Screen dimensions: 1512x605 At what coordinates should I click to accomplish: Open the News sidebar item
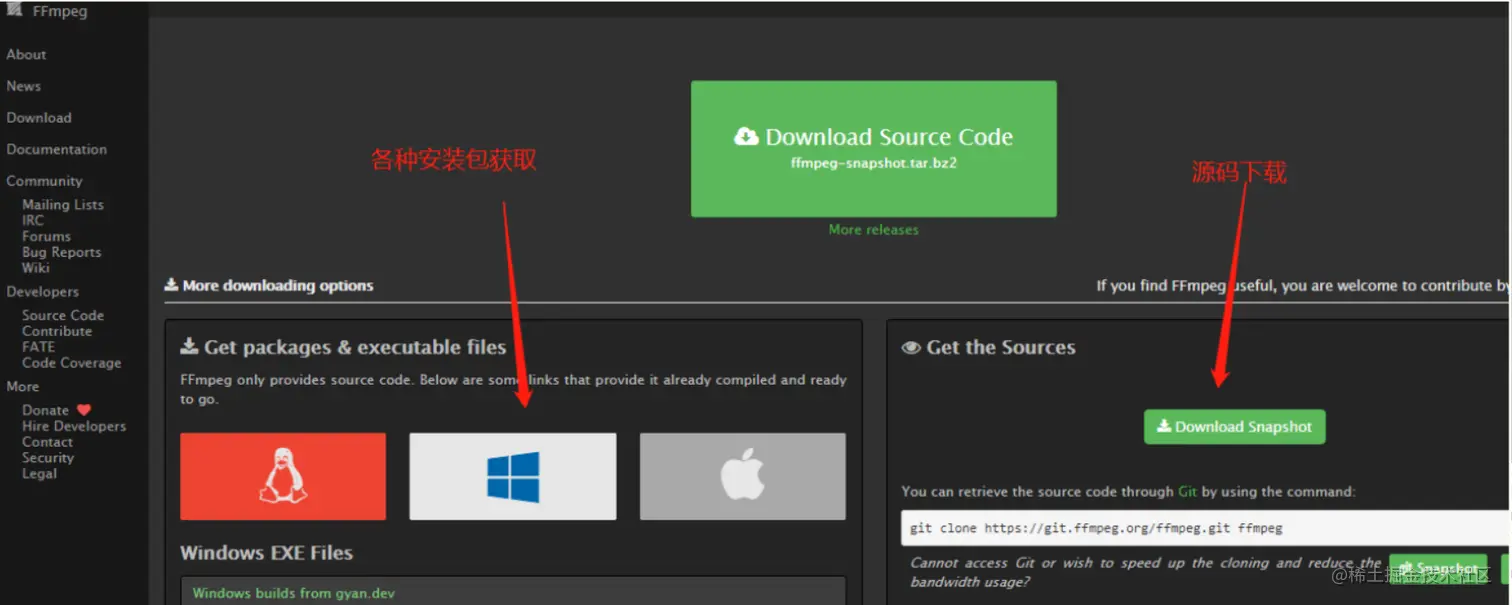[23, 86]
